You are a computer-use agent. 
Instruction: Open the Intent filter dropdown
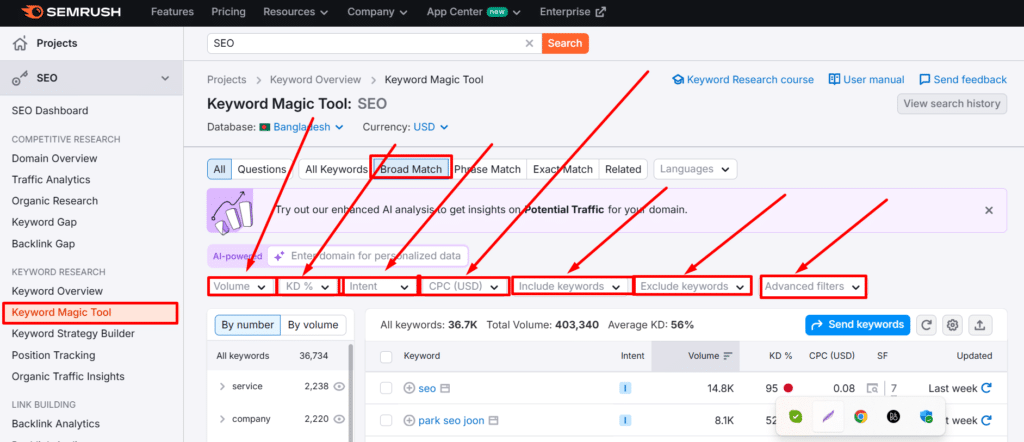point(379,287)
